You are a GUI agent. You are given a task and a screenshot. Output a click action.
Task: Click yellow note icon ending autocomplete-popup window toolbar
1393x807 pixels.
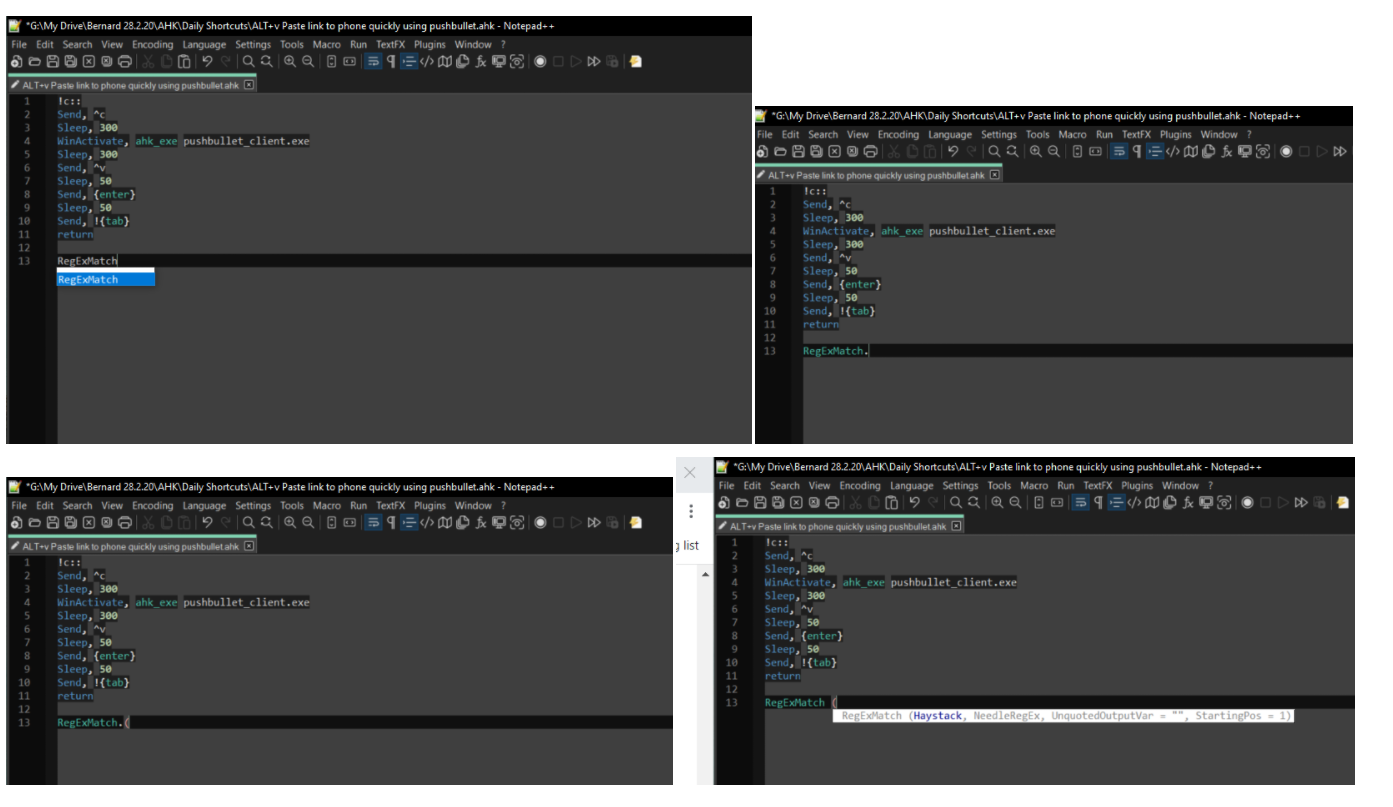[635, 61]
